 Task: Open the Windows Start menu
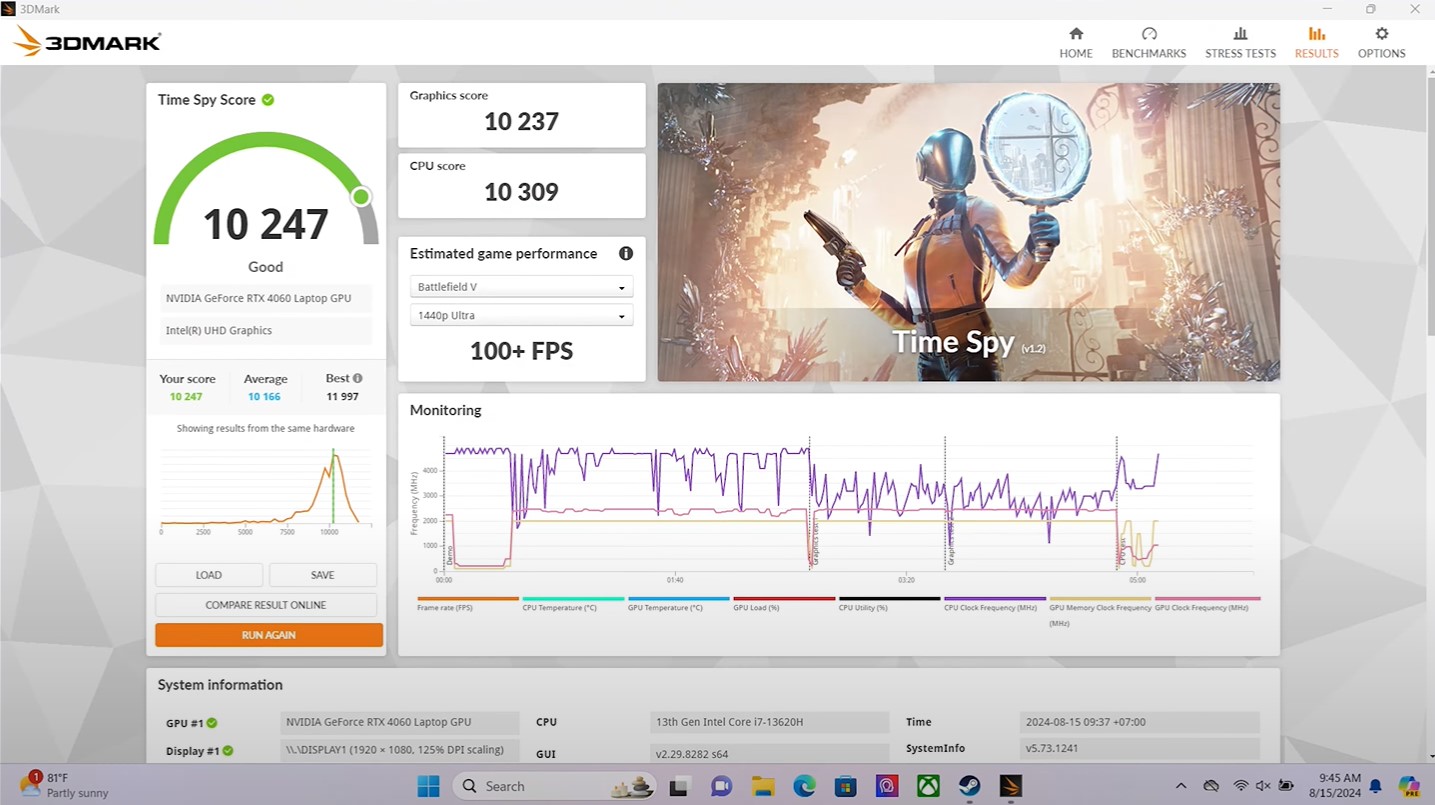(x=428, y=786)
